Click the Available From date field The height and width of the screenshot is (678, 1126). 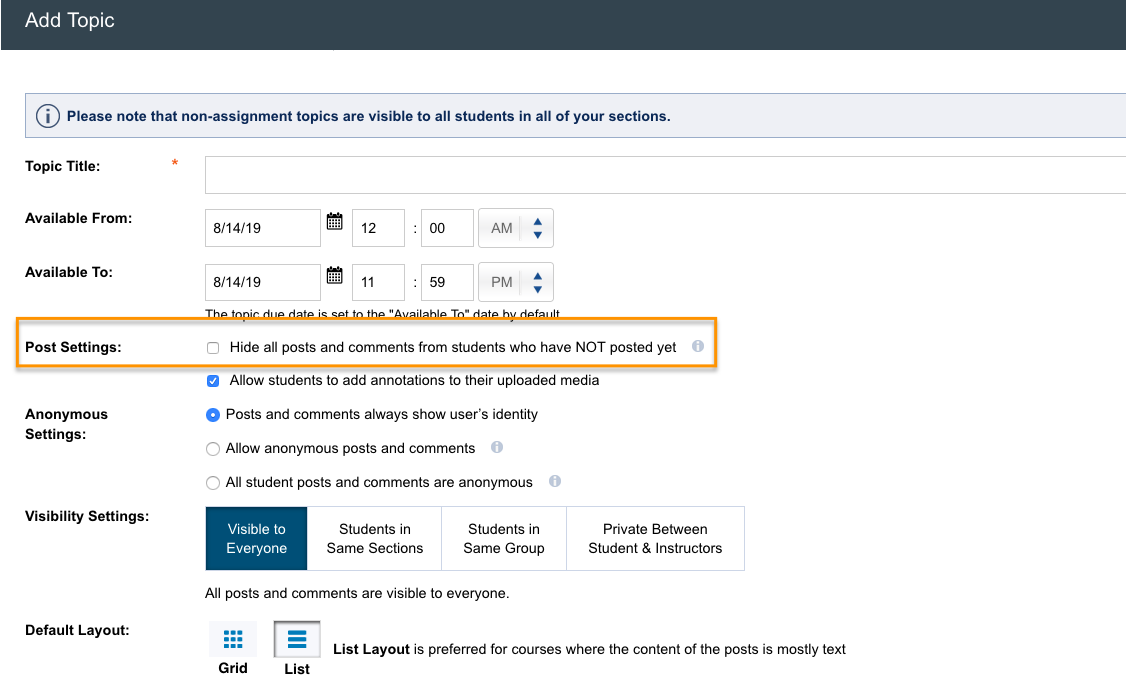click(x=262, y=228)
